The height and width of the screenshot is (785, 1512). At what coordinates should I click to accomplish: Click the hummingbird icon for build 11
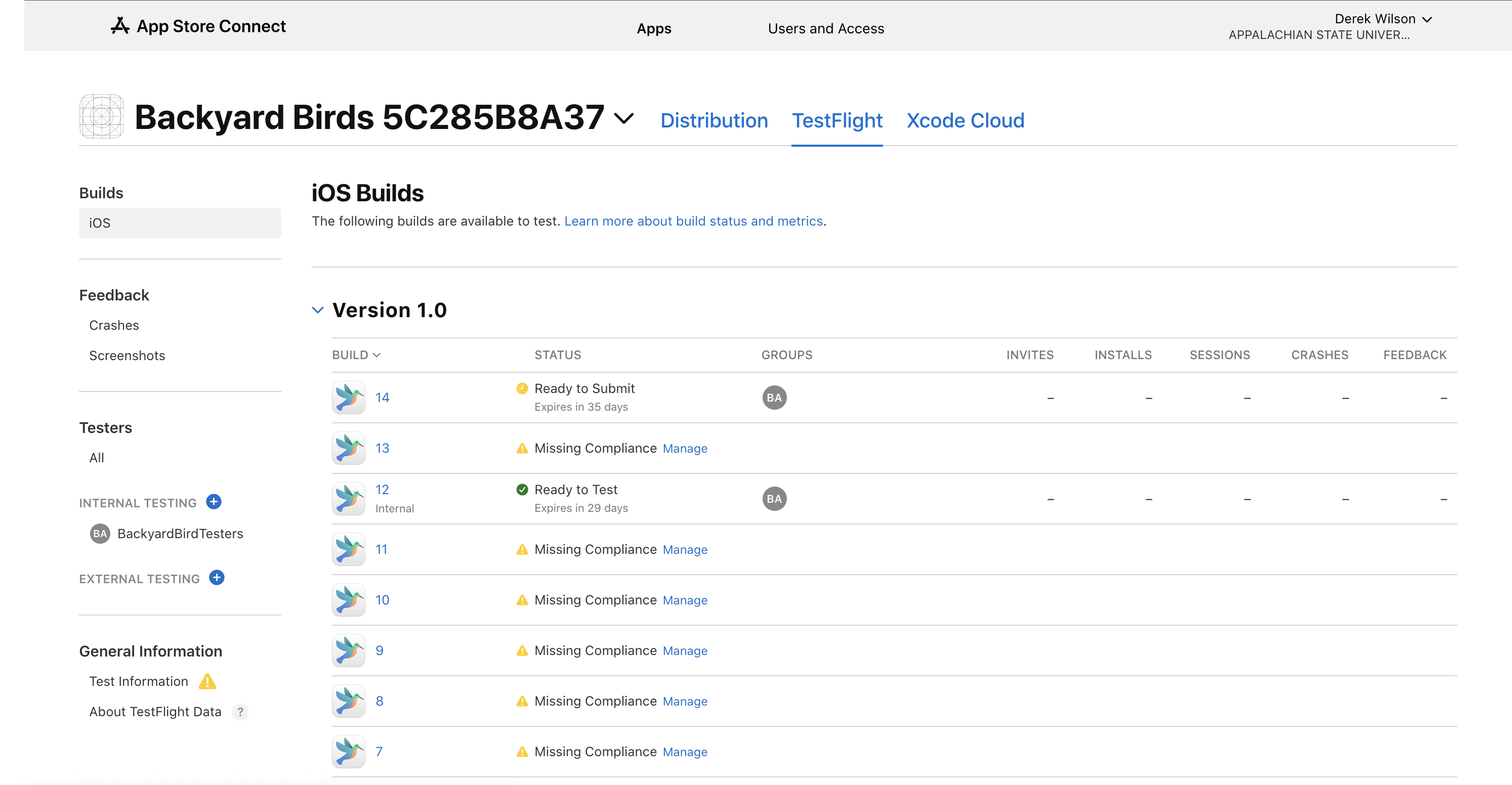348,549
